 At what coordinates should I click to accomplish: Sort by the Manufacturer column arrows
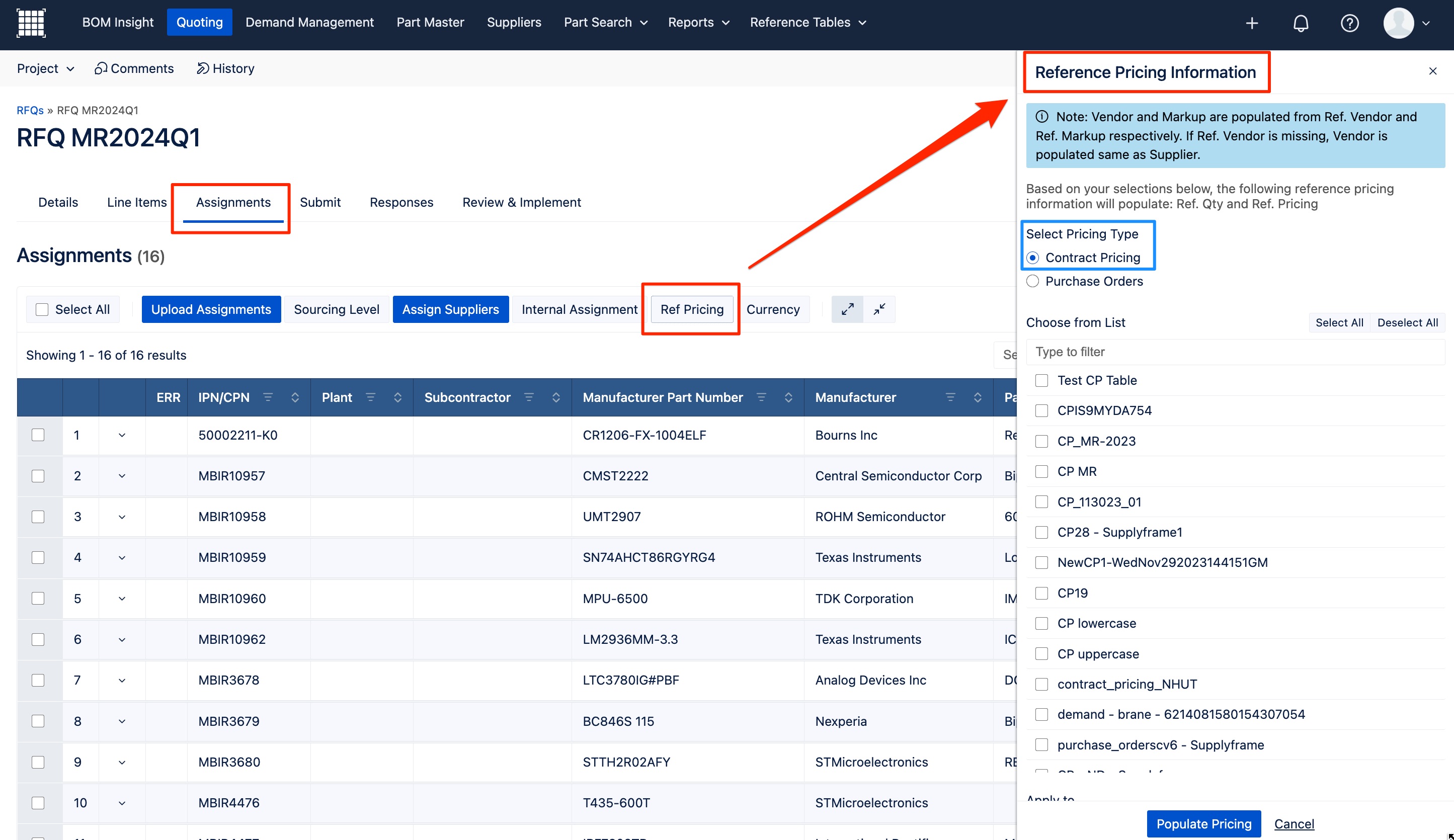[978, 397]
